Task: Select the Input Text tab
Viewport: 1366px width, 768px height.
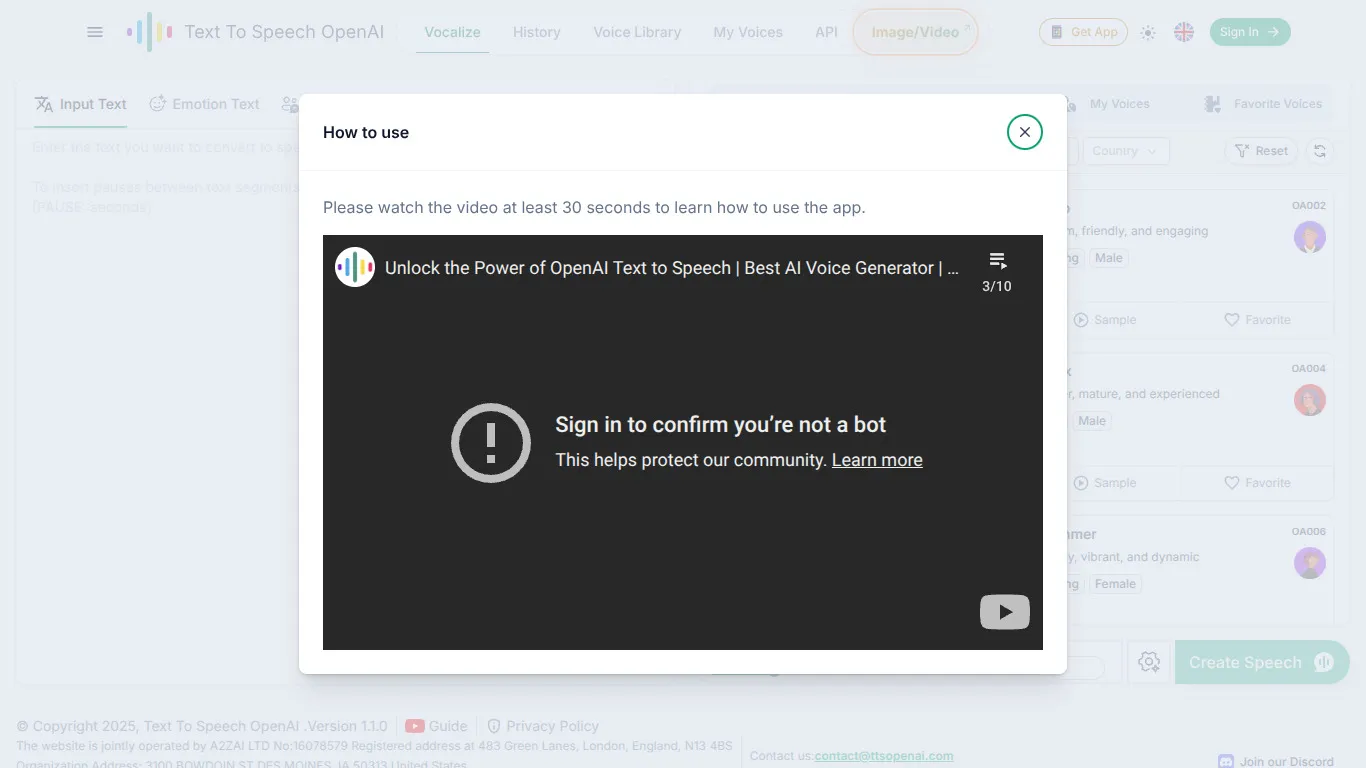Action: point(81,104)
